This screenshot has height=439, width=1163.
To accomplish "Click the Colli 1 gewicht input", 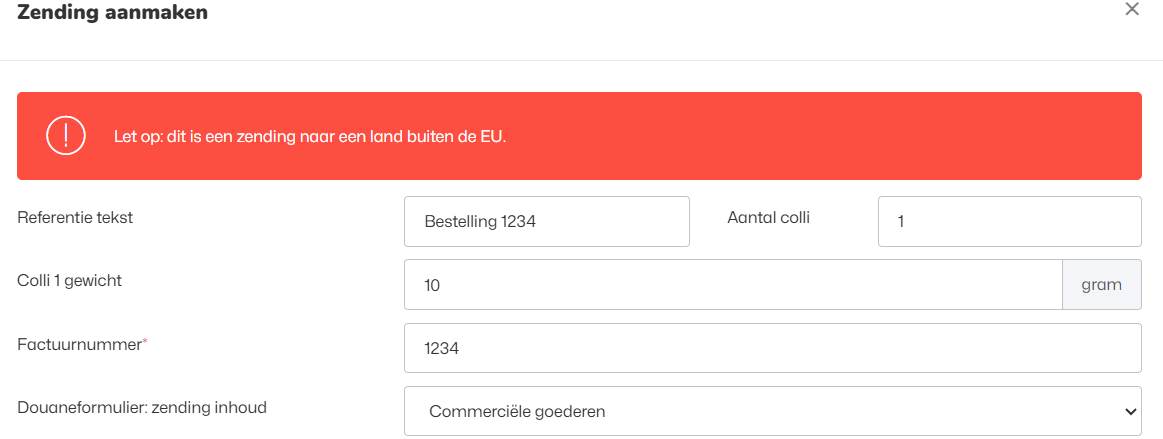I will [x=732, y=285].
